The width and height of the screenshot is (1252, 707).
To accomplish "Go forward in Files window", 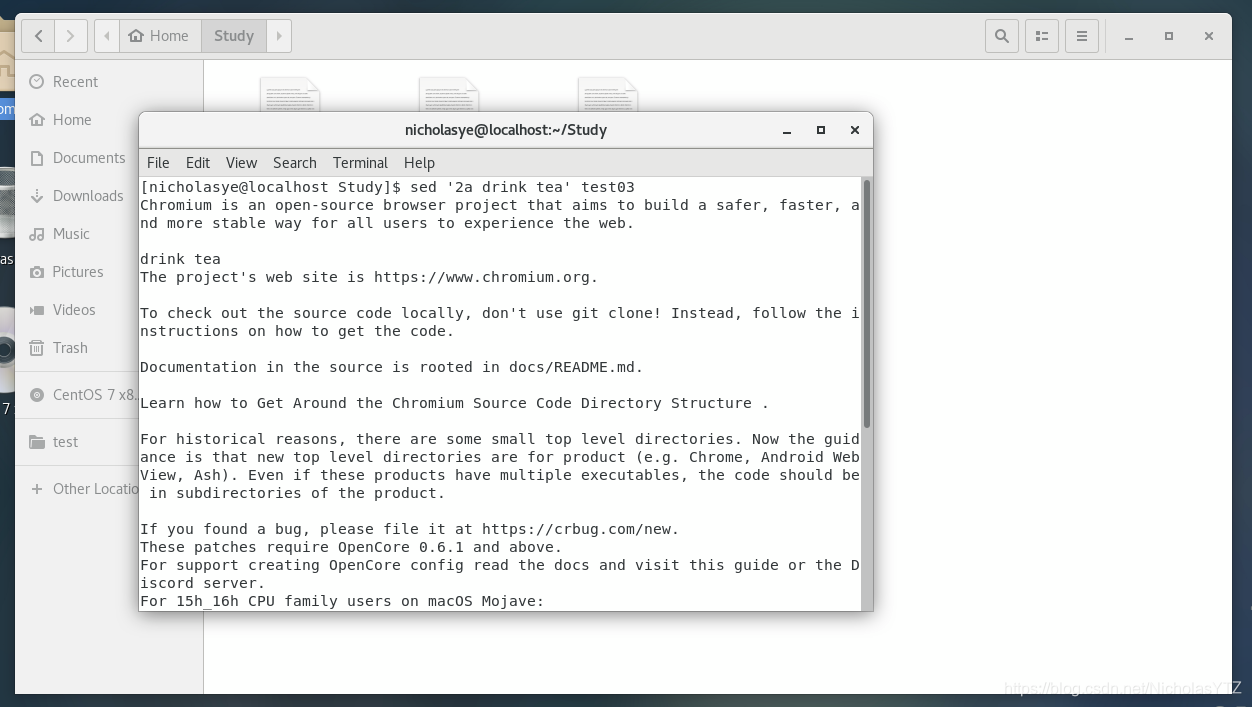I will pyautogui.click(x=70, y=36).
